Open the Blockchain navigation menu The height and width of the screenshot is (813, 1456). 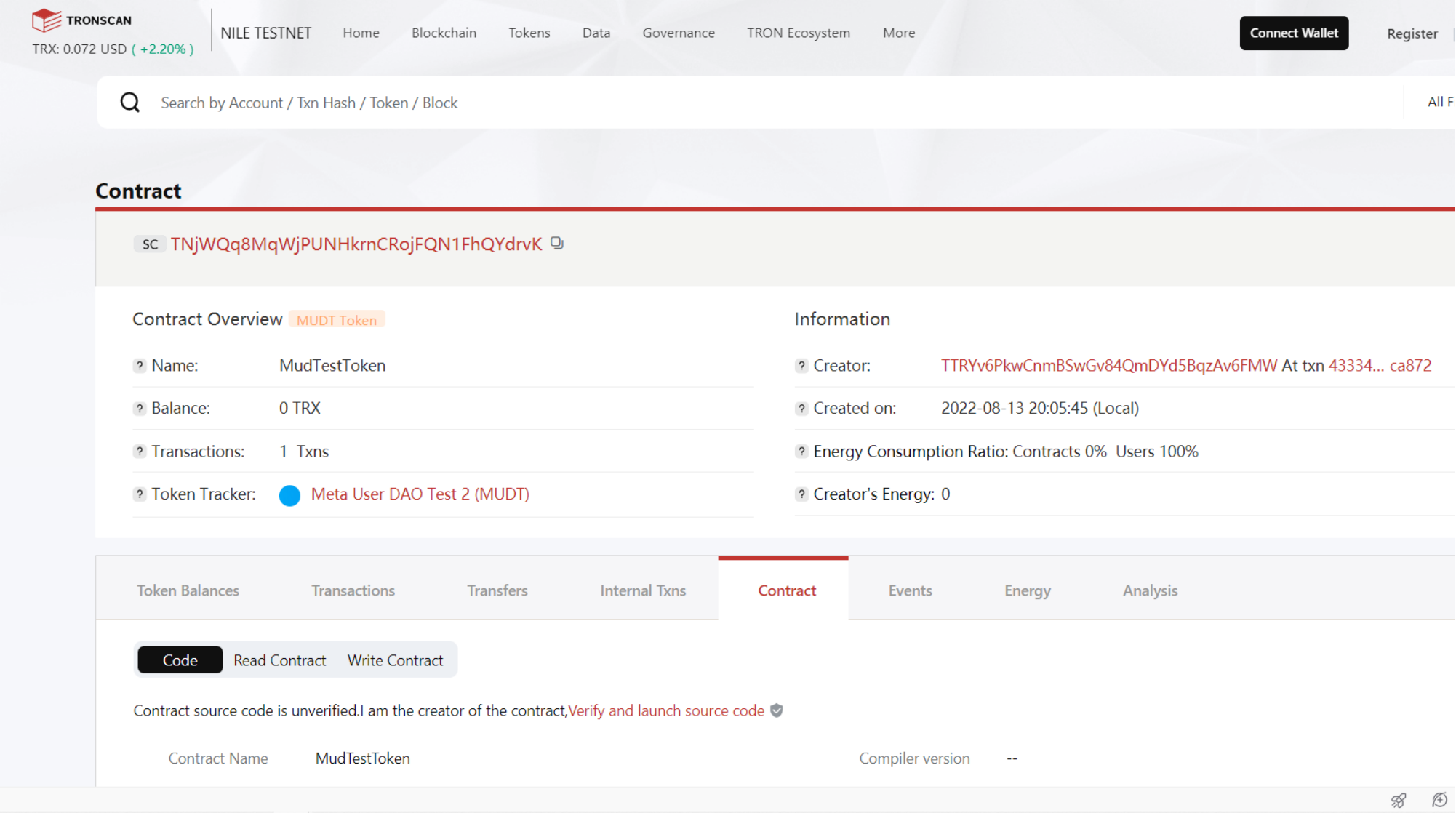[x=444, y=33]
